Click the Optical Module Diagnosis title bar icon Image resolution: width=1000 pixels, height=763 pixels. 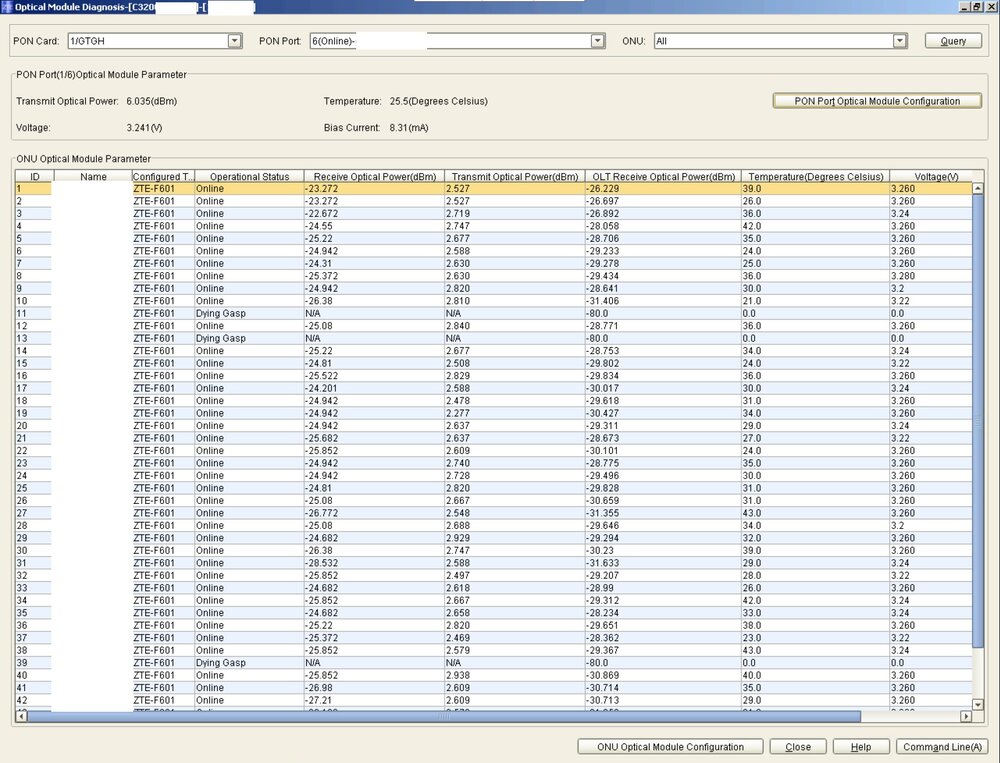7,7
